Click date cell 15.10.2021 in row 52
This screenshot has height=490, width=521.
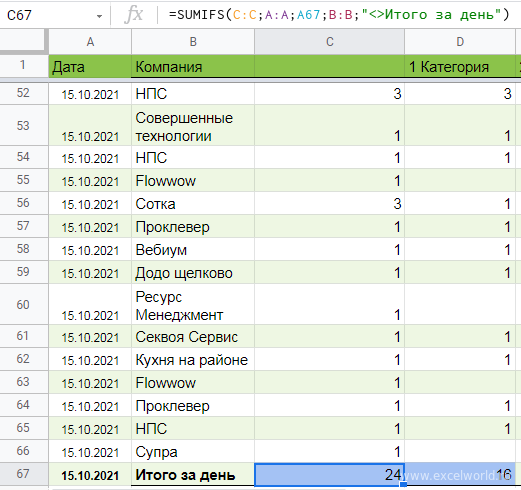tap(90, 93)
